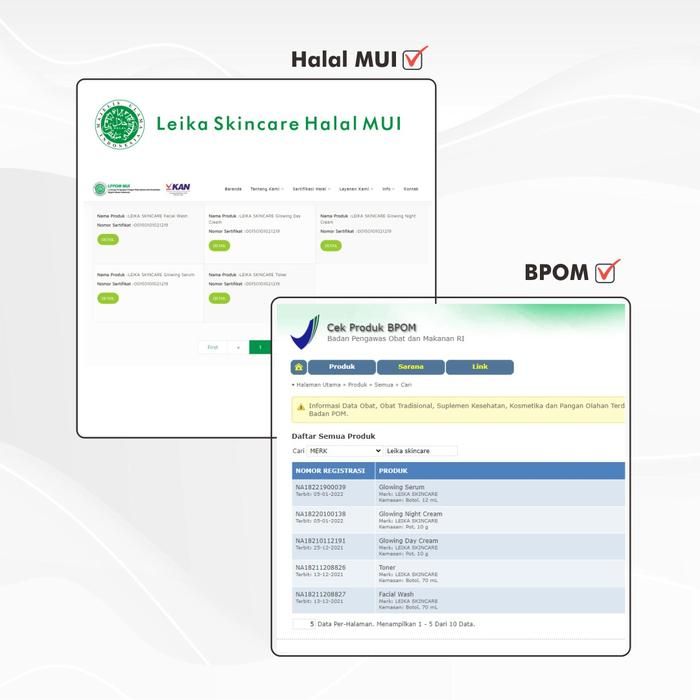Image resolution: width=700 pixels, height=700 pixels.
Task: Click the red checkmark beside BPOM heading
Action: pyautogui.click(x=607, y=272)
